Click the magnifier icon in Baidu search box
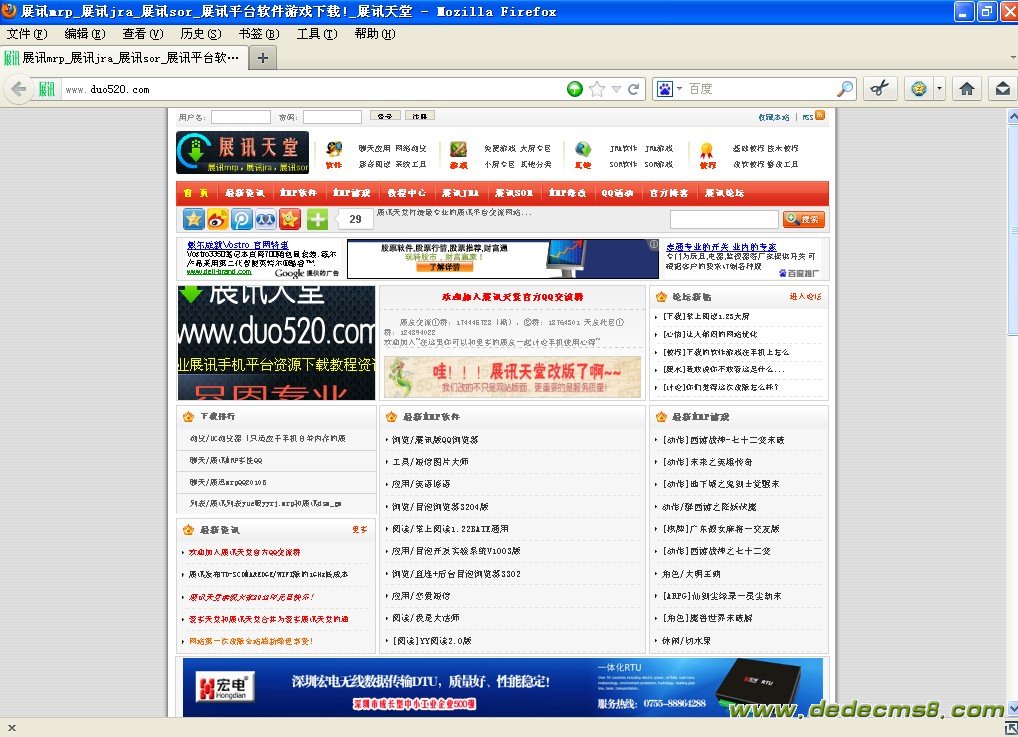The height and width of the screenshot is (737, 1018). (x=845, y=89)
